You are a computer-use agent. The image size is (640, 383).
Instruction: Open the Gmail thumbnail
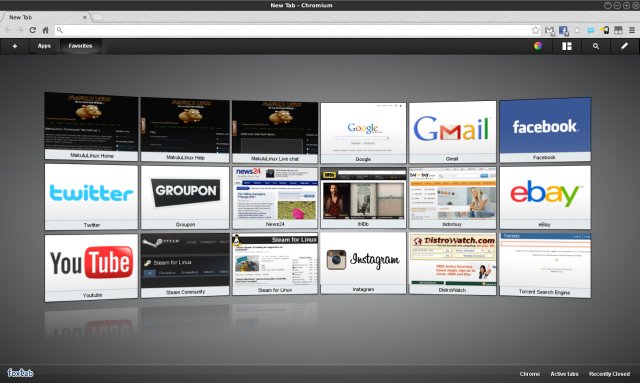tap(452, 131)
